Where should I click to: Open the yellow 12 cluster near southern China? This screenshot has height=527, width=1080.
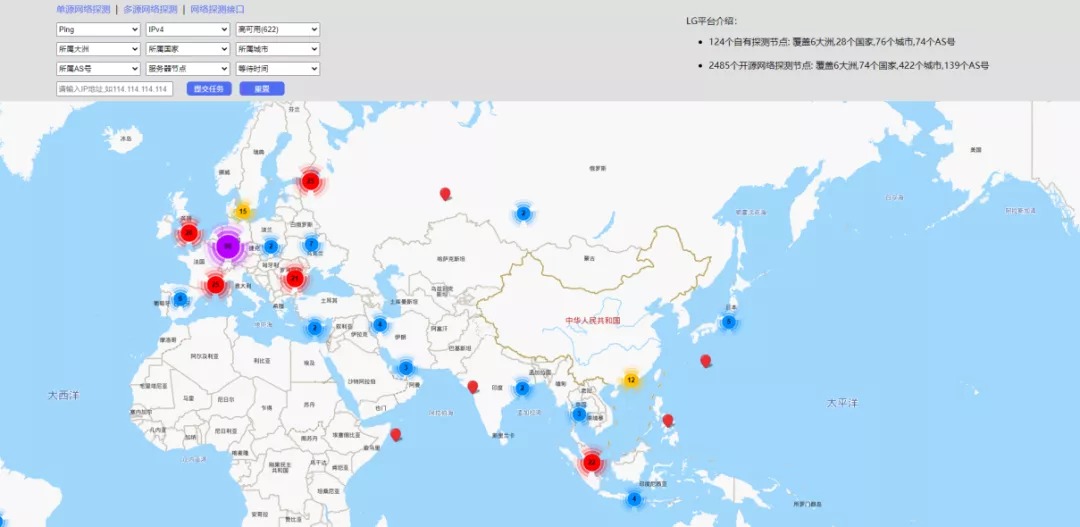click(x=631, y=380)
